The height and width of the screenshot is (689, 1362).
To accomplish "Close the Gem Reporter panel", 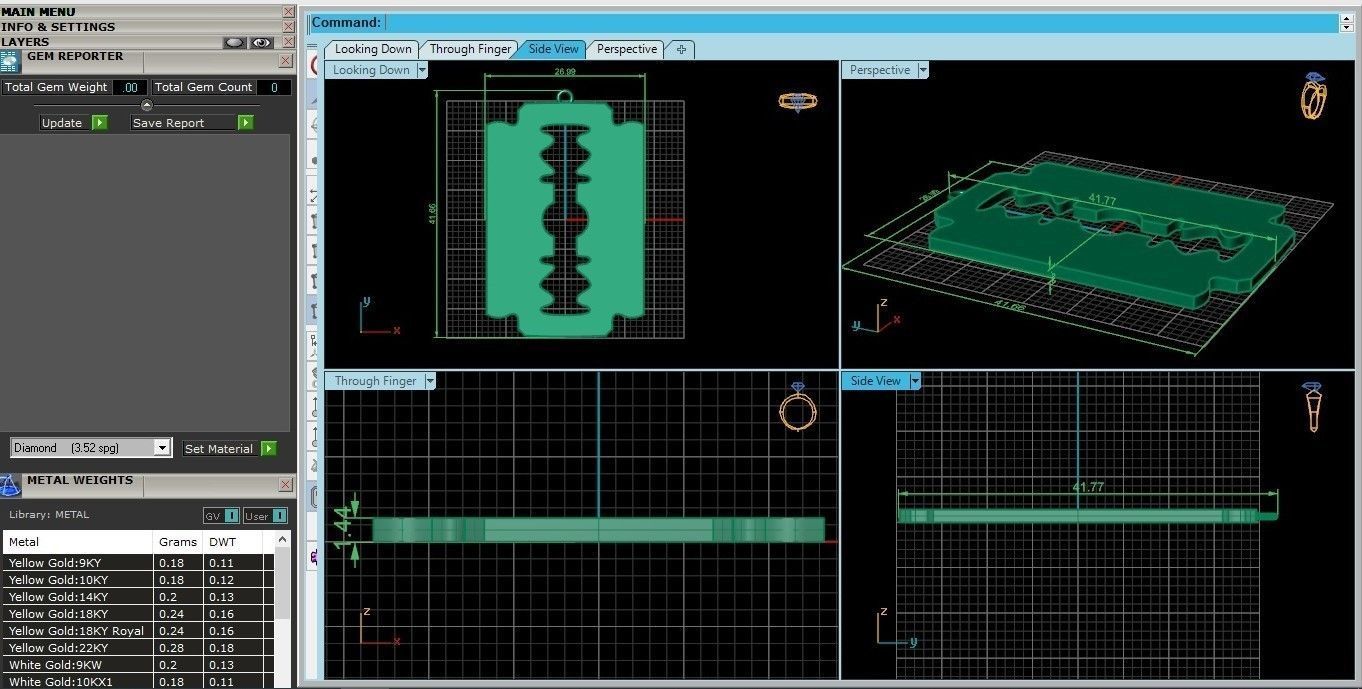I will pos(285,61).
